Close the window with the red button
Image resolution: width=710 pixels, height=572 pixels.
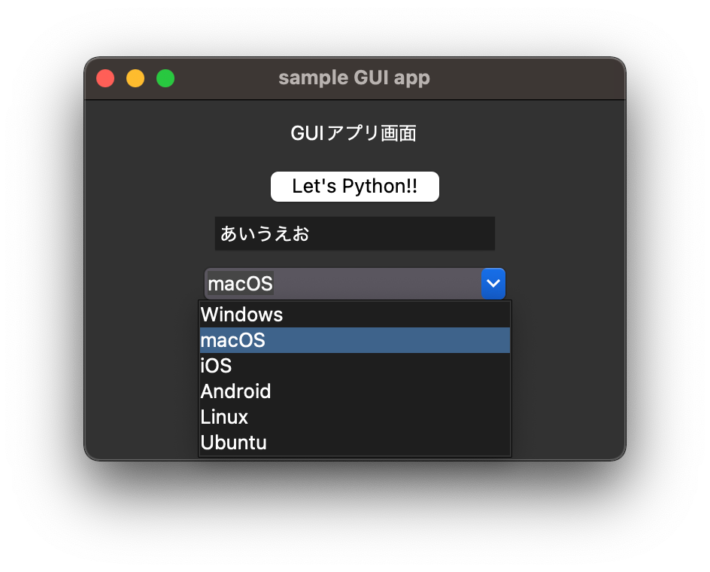click(106, 78)
